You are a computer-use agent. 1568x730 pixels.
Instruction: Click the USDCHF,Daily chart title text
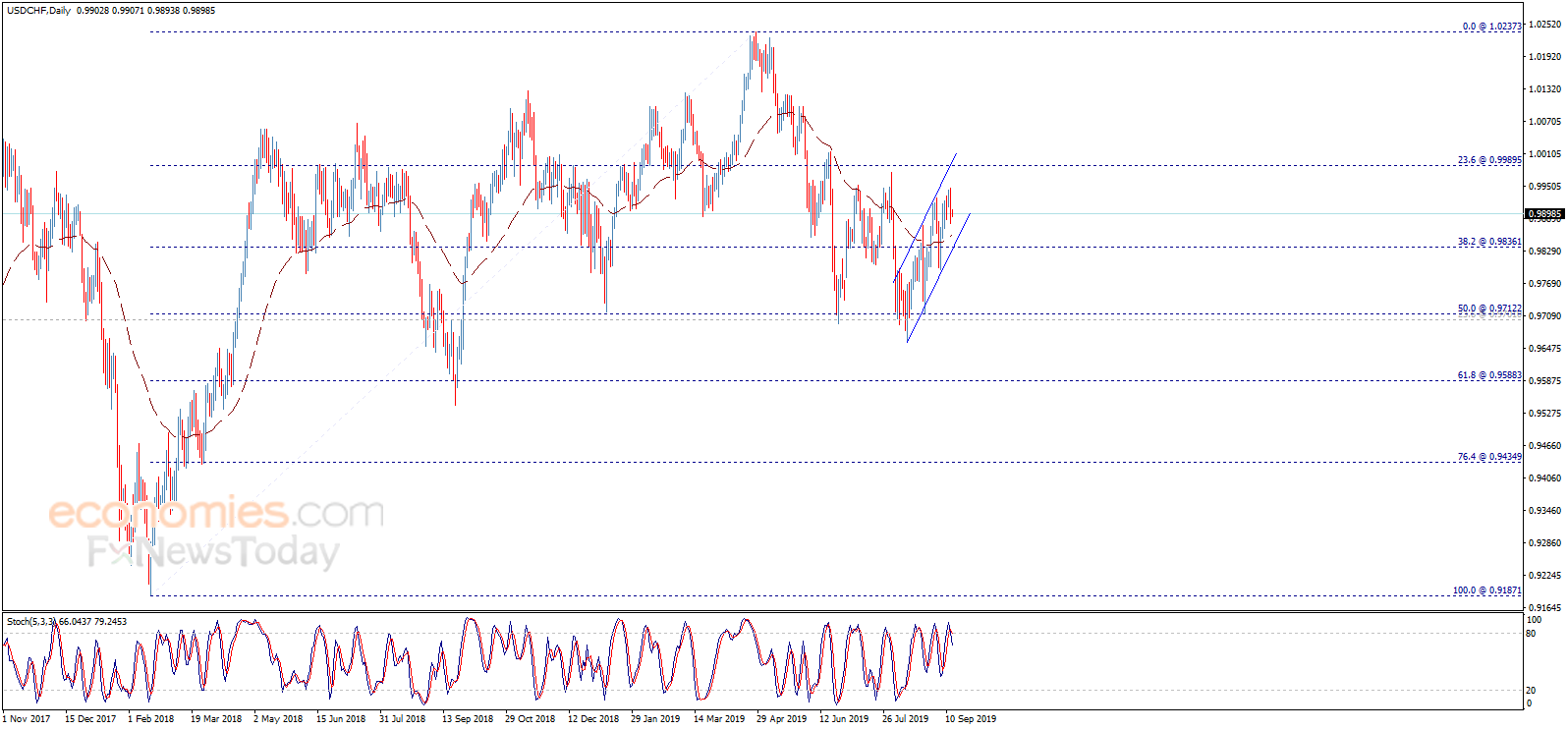(38, 11)
